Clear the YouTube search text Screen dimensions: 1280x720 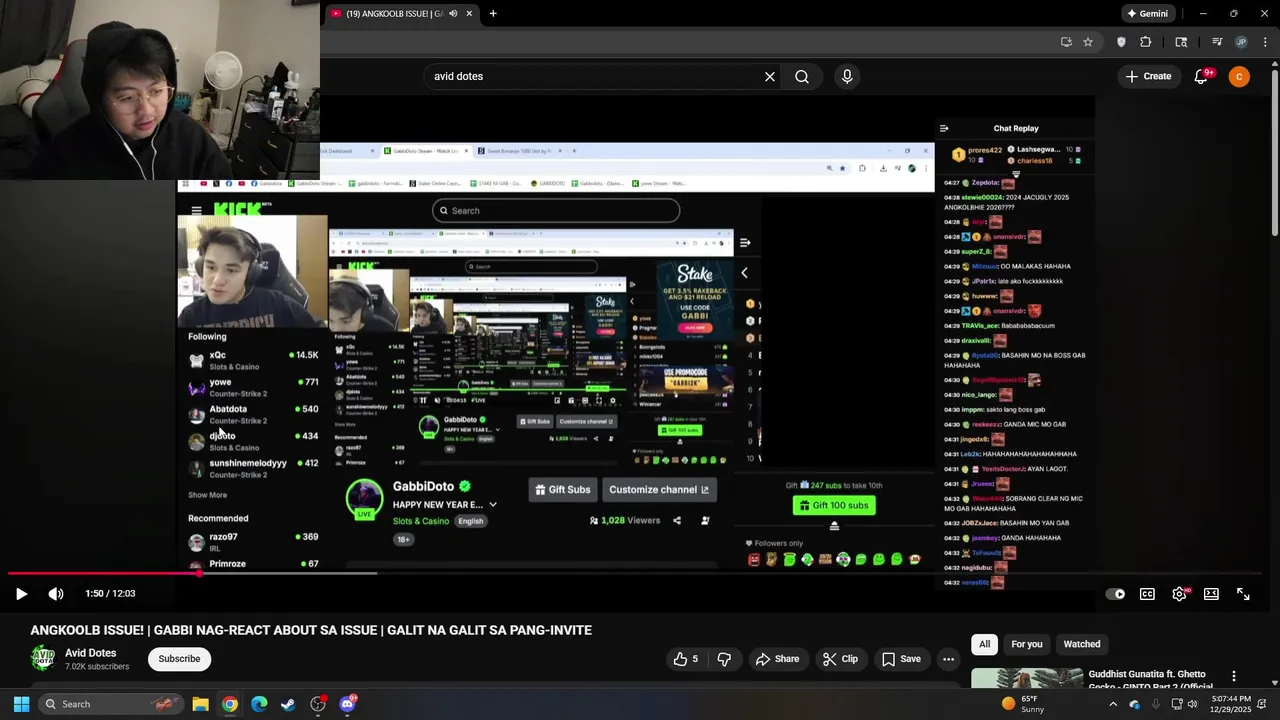coord(770,76)
